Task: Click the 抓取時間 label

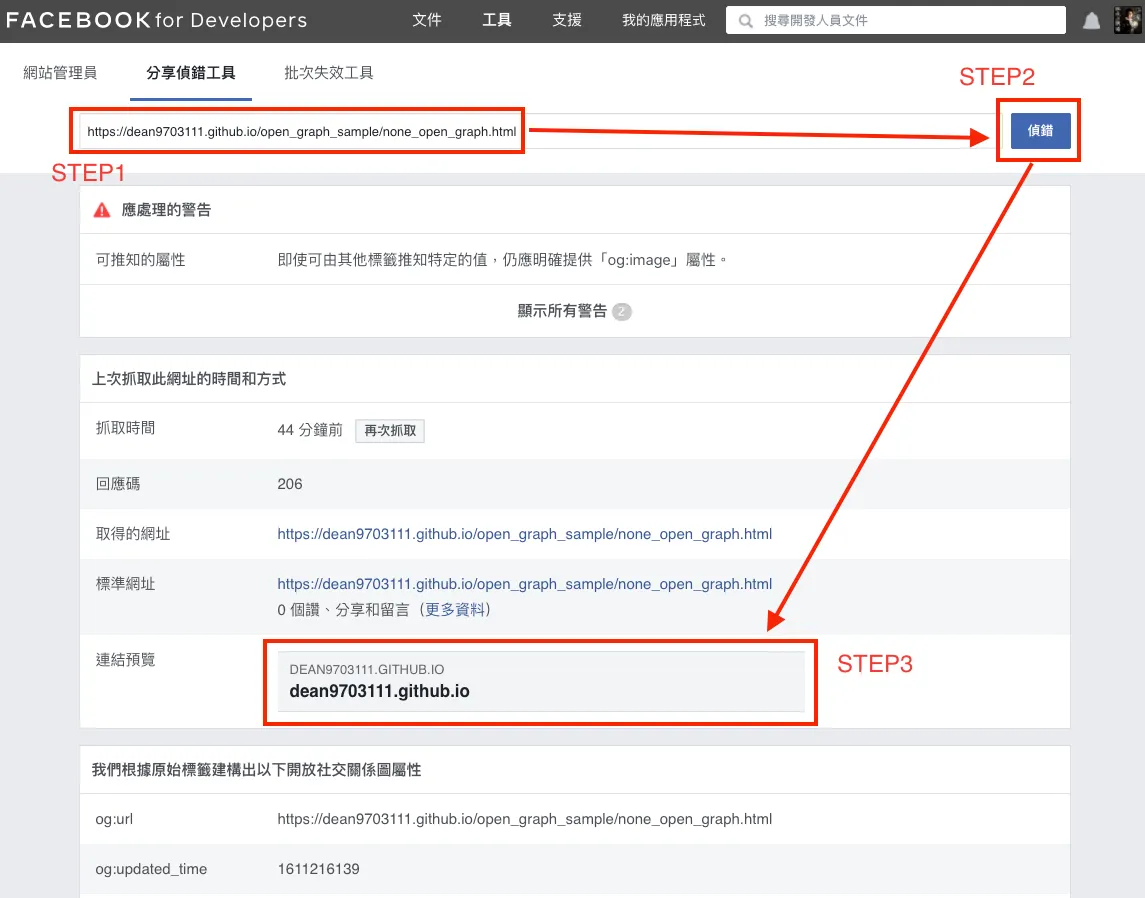Action: pos(125,428)
